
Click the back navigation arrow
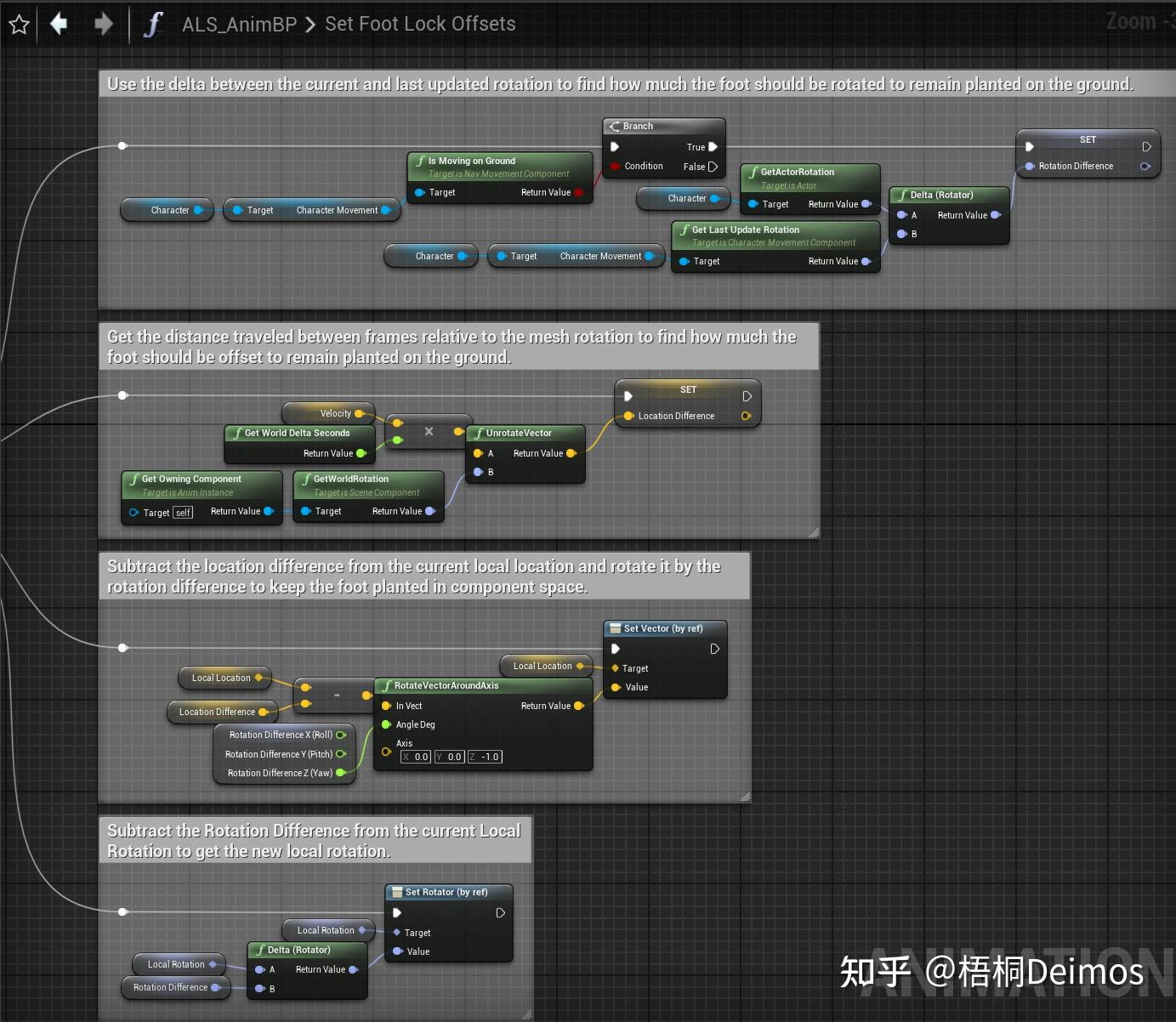point(57,24)
